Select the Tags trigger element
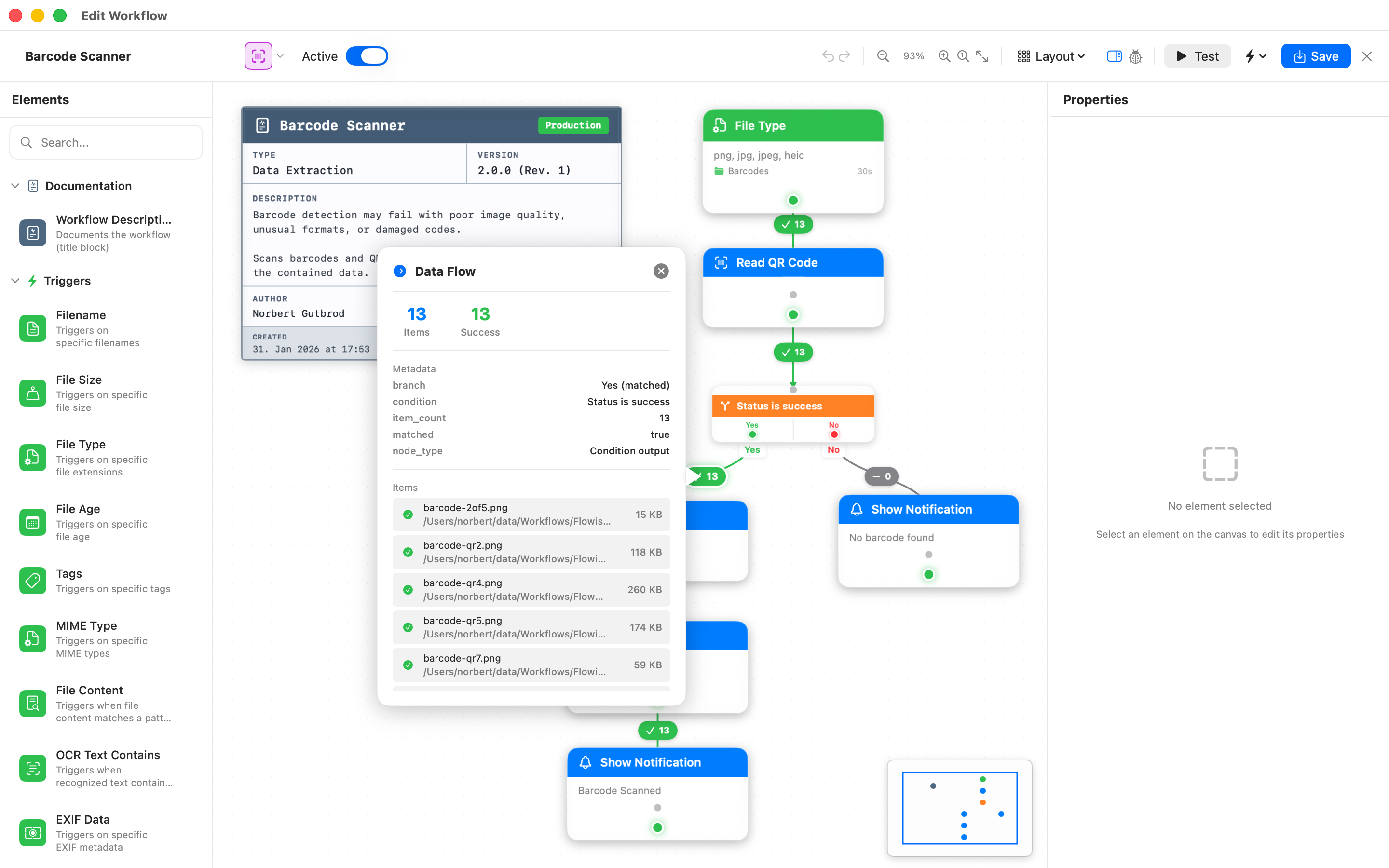The image size is (1389, 868). (106, 581)
